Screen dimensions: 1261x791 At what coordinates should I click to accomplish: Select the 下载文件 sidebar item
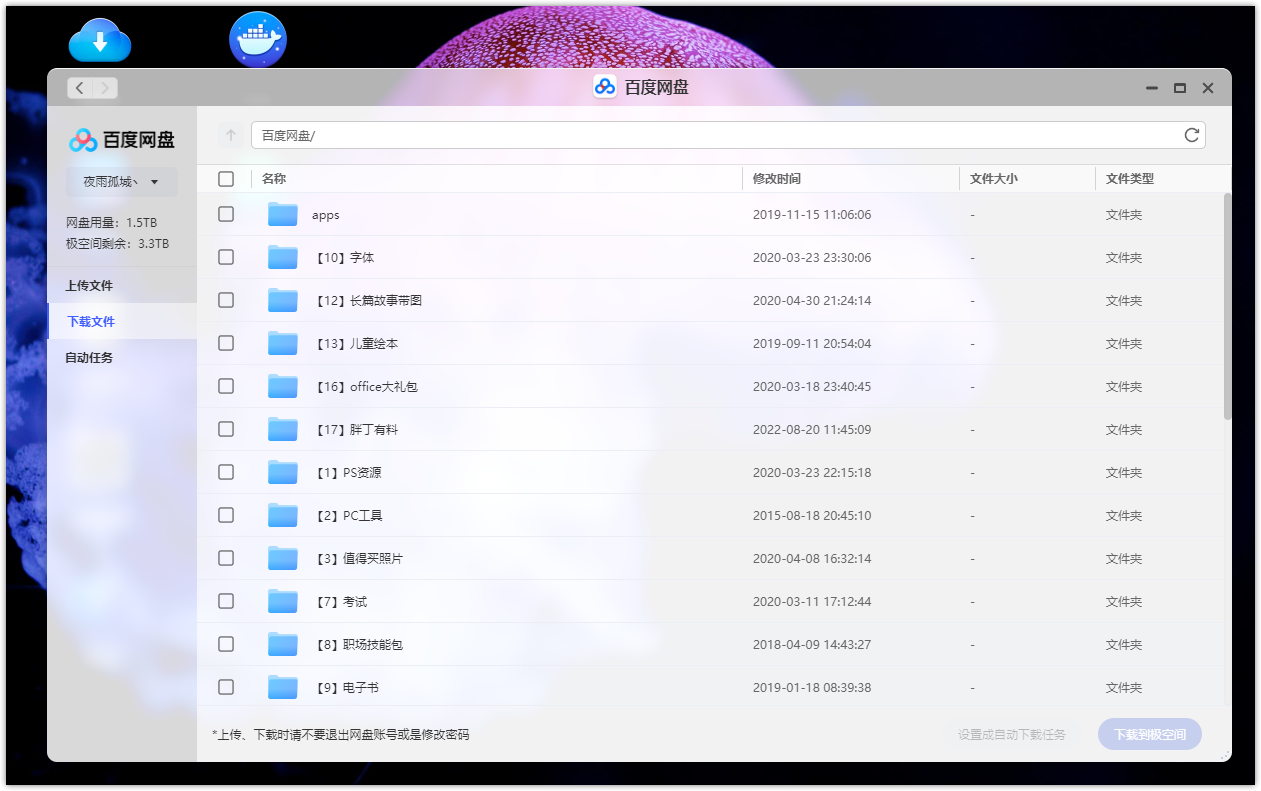coord(122,321)
